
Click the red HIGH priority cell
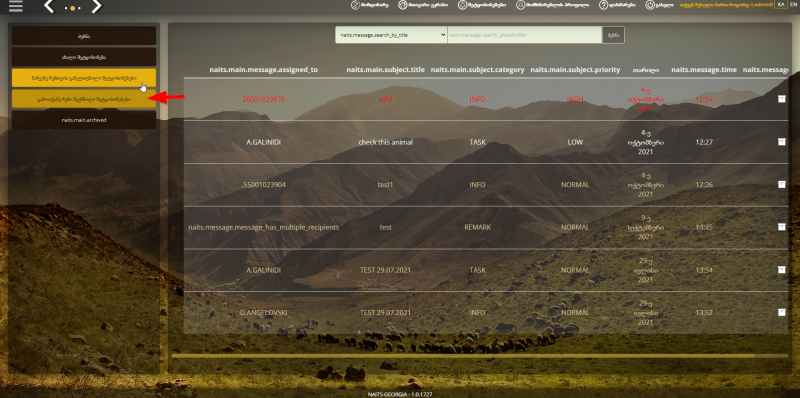pyautogui.click(x=575, y=99)
